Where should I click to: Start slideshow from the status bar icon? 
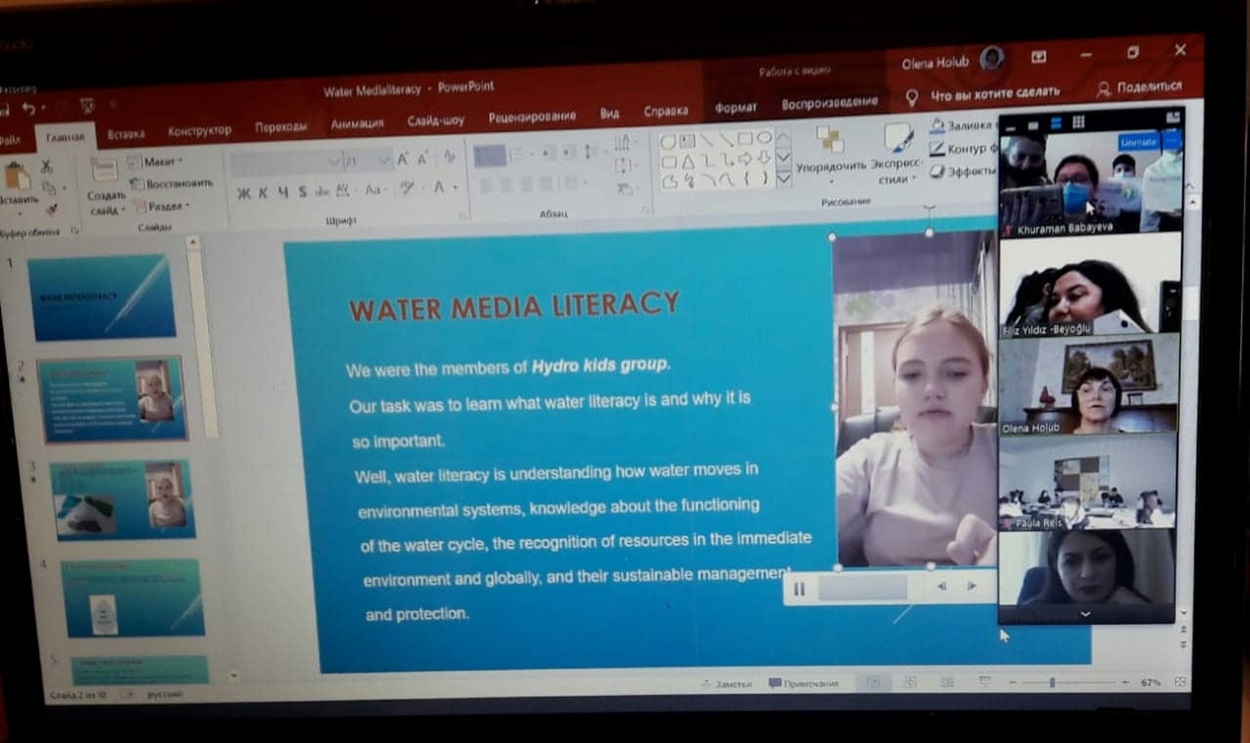tap(984, 681)
